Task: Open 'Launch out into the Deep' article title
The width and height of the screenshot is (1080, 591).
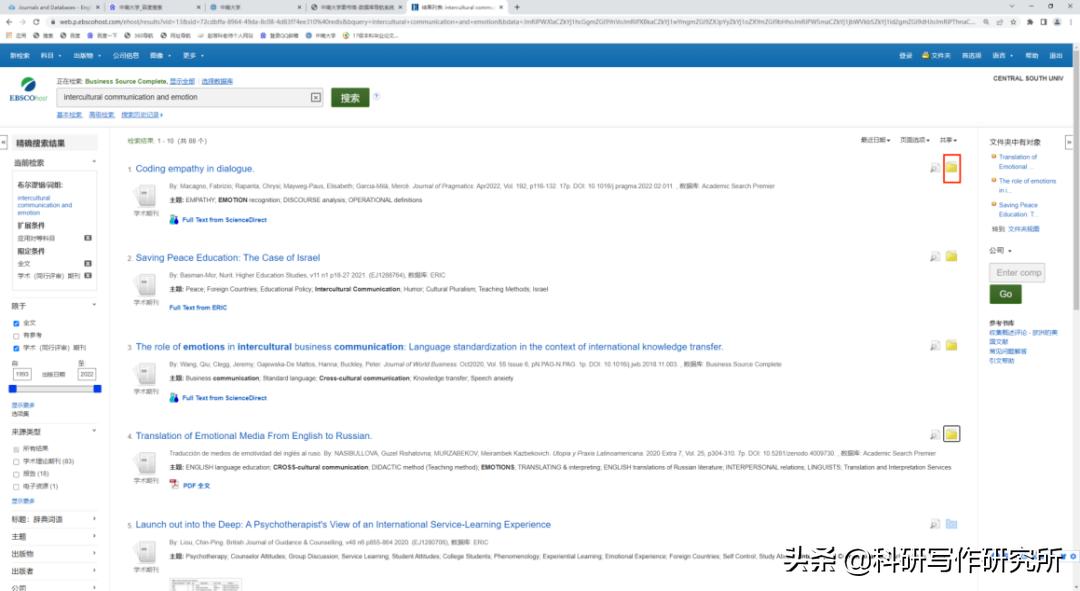Action: [x=343, y=524]
